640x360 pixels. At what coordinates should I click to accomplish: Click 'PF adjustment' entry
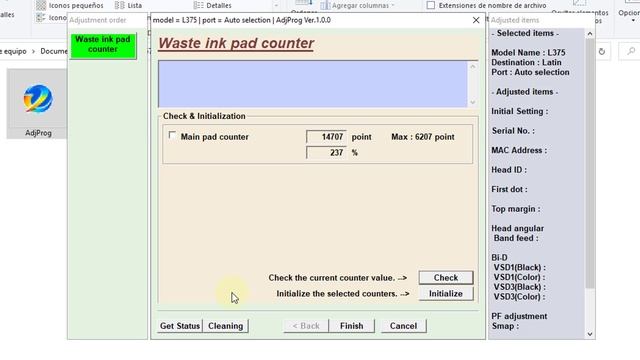tap(519, 316)
